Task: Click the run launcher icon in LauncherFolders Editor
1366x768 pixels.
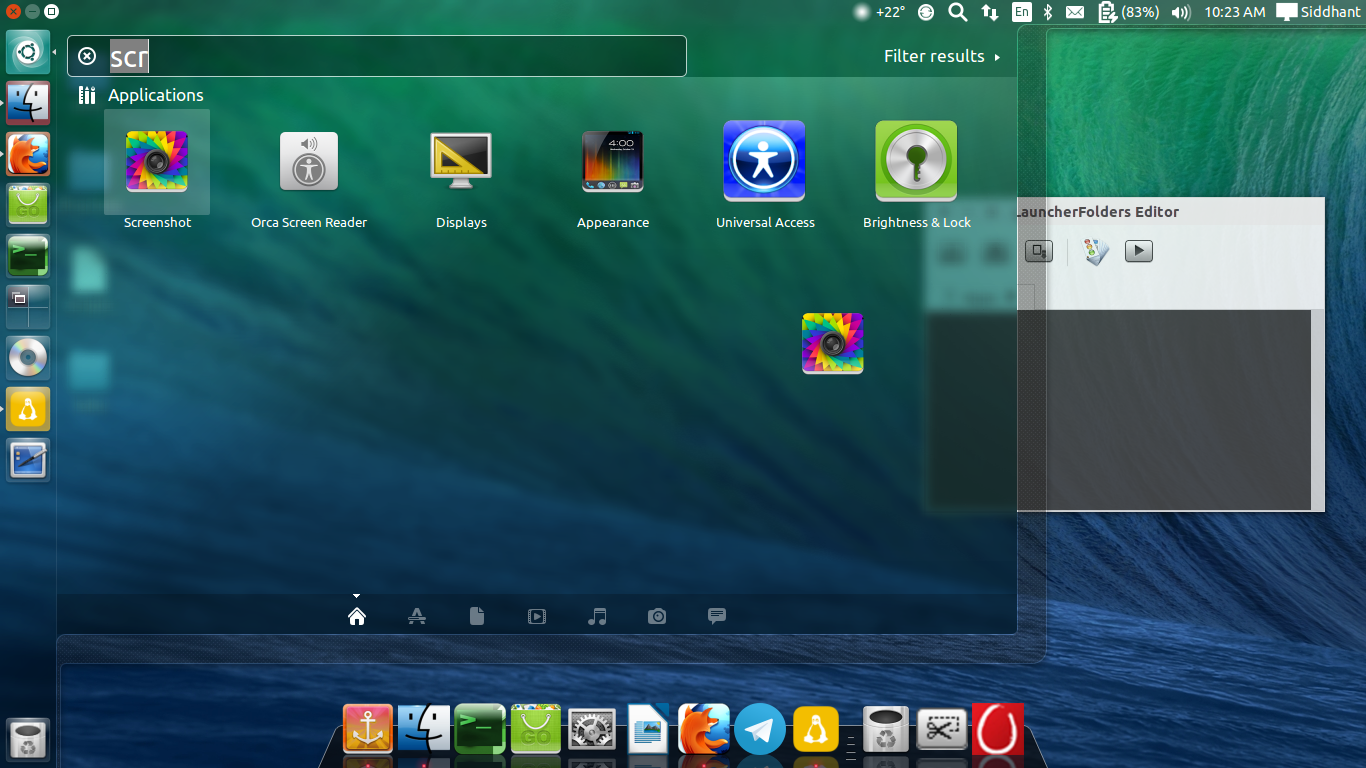Action: point(1139,251)
